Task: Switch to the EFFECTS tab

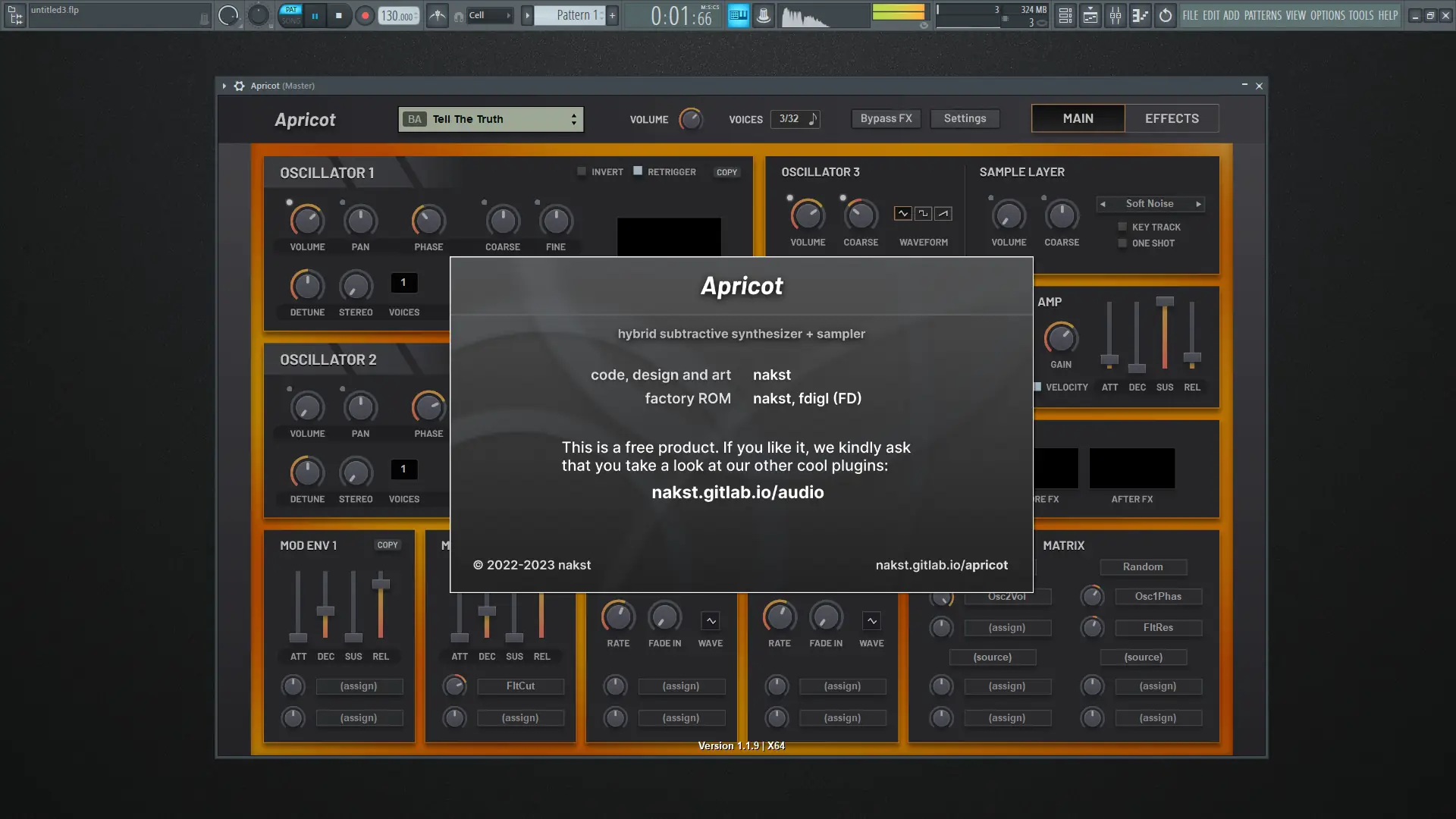Action: (1172, 118)
